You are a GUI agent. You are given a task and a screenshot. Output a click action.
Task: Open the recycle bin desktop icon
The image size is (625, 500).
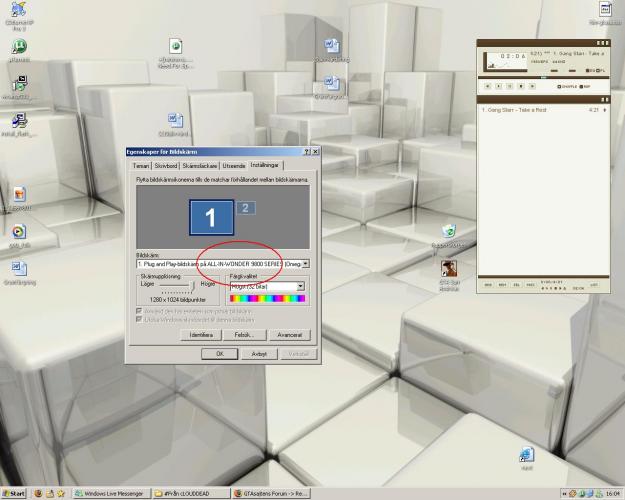[x=449, y=231]
